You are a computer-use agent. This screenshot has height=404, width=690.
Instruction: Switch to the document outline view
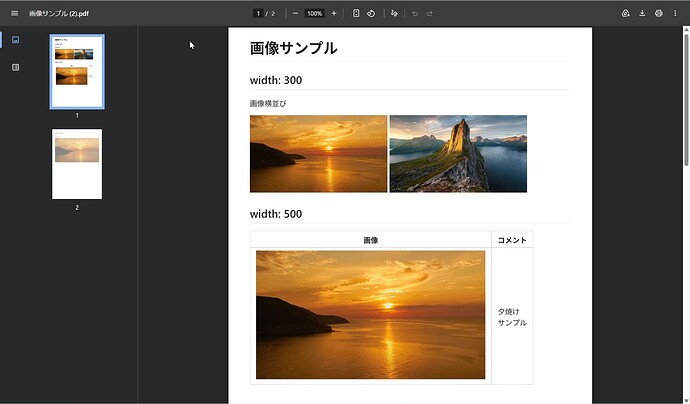[15, 67]
